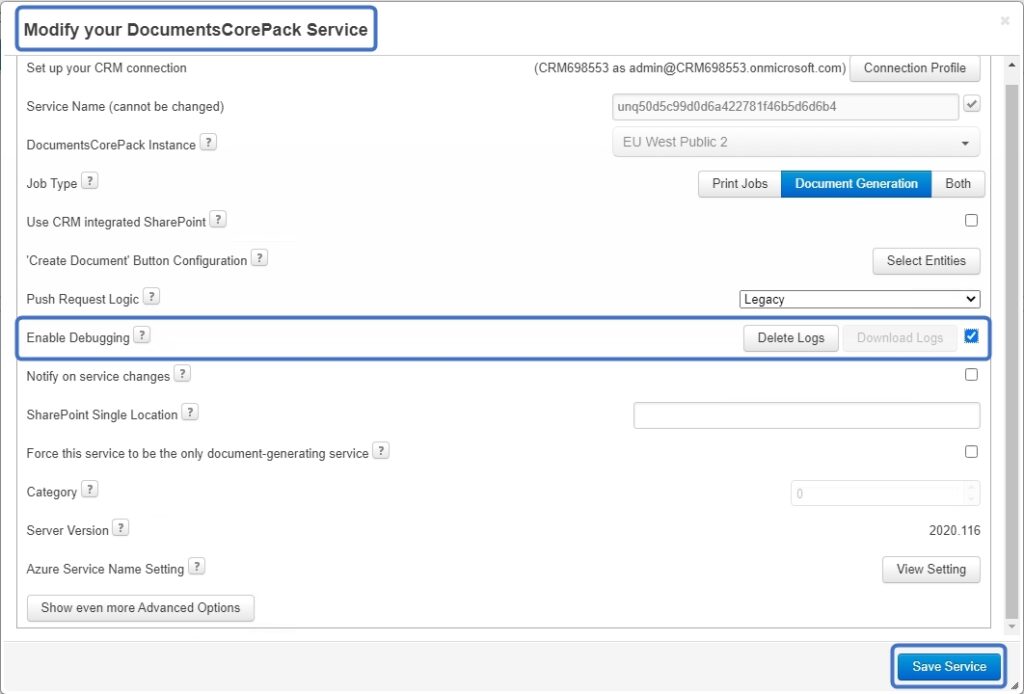Viewport: 1024px width, 694px height.
Task: Open help for Push Request Logic
Action: pyautogui.click(x=151, y=296)
